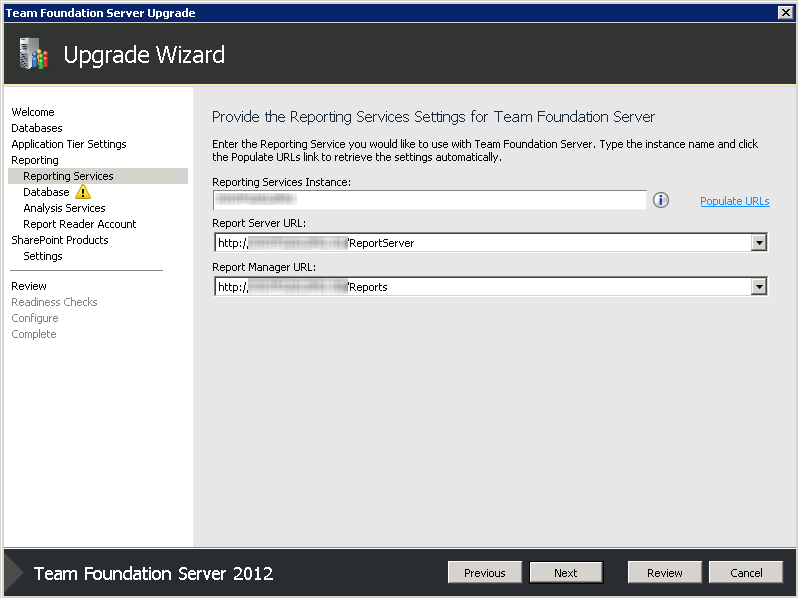Open the Report Server URL dropdown arrow

click(x=759, y=243)
